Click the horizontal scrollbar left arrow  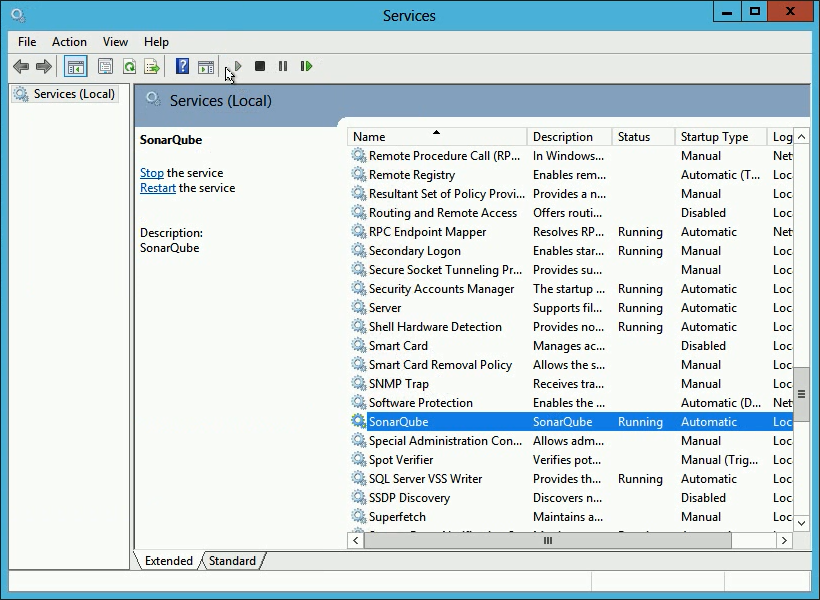tap(356, 540)
